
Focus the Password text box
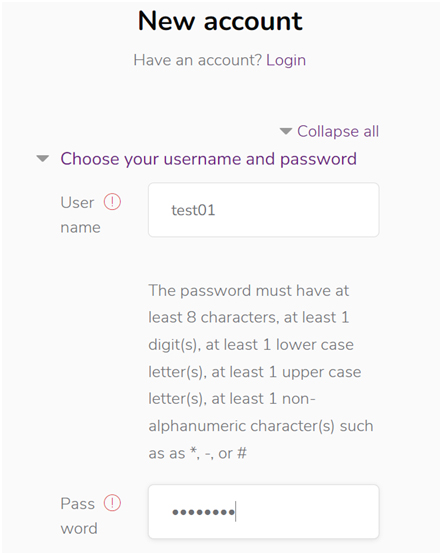264,511
